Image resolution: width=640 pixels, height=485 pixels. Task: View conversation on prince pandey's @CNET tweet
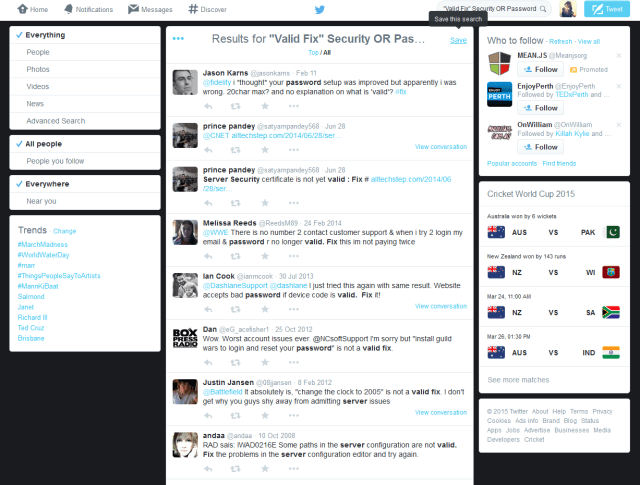(x=441, y=147)
